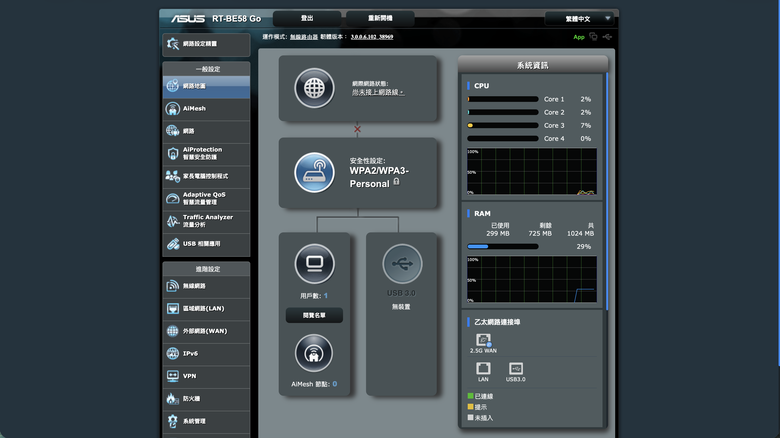Click the green App link
The width and height of the screenshot is (780, 438).
click(579, 37)
